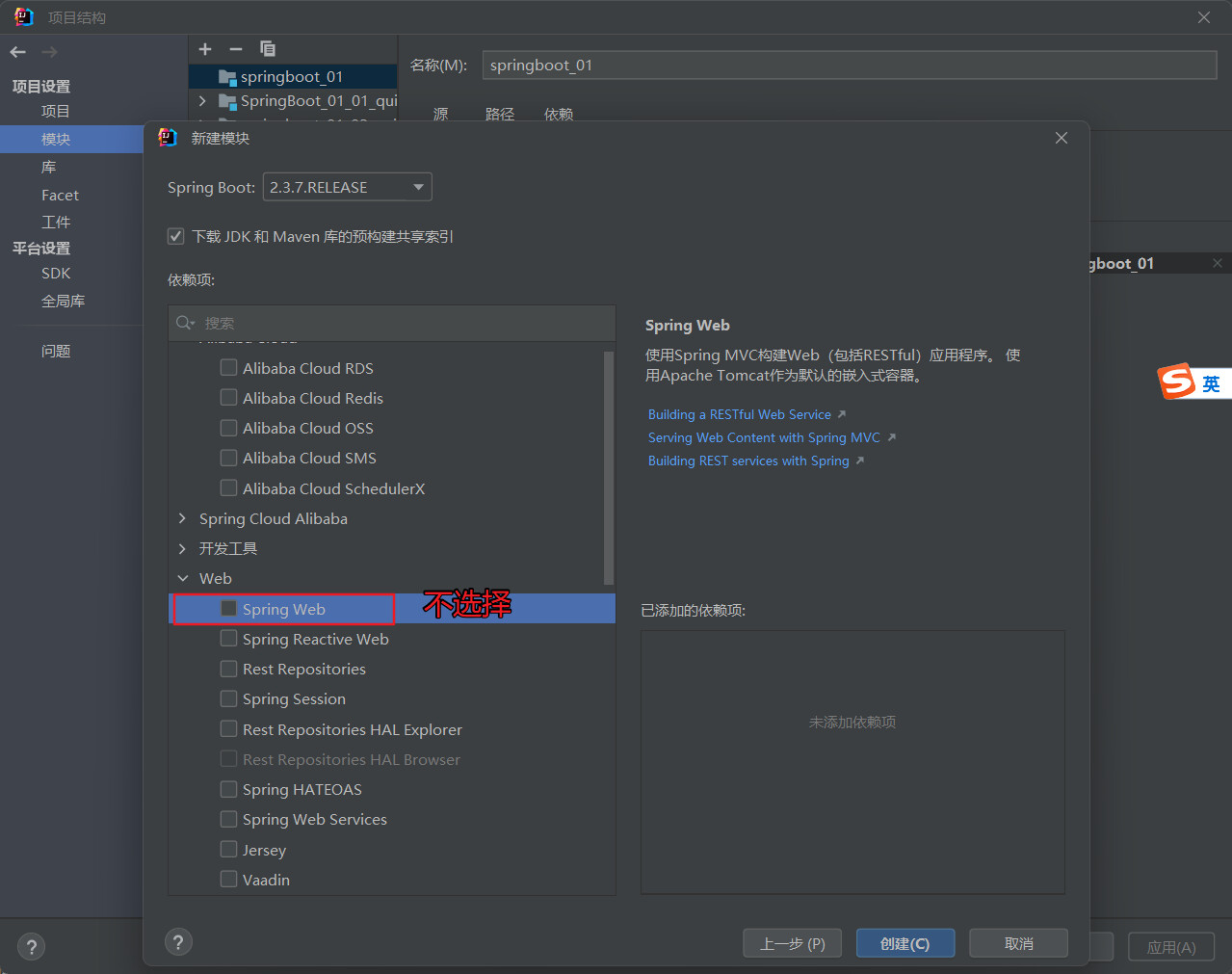Open 全局库 settings

click(63, 301)
